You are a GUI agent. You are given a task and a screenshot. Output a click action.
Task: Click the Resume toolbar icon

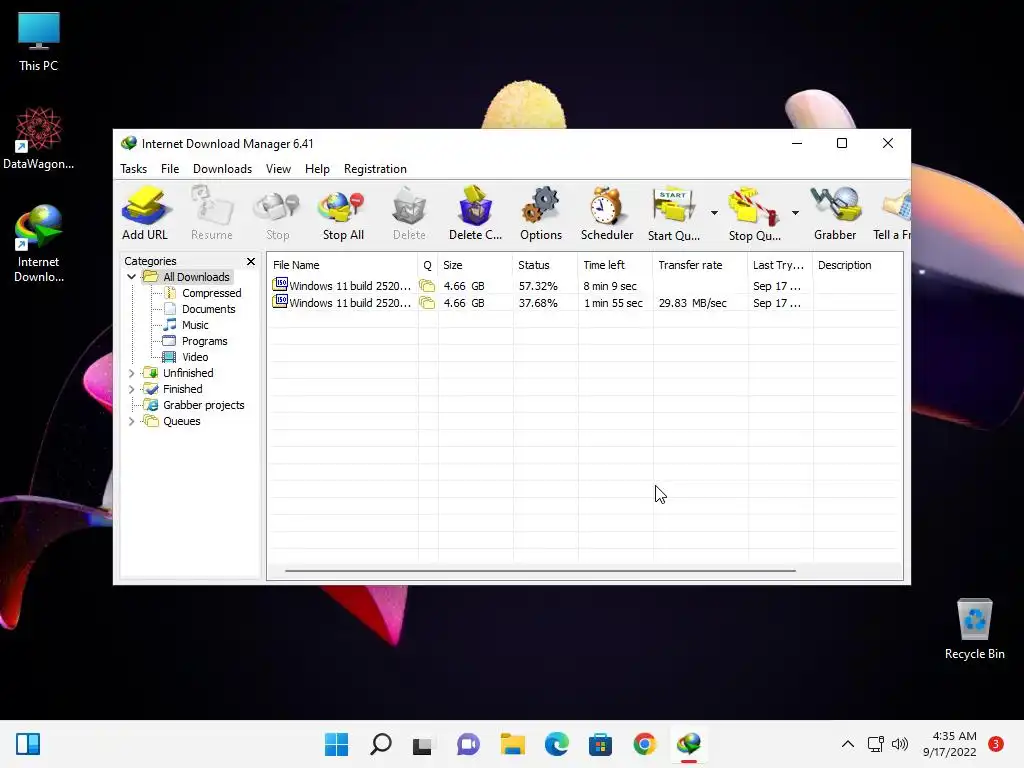(212, 214)
